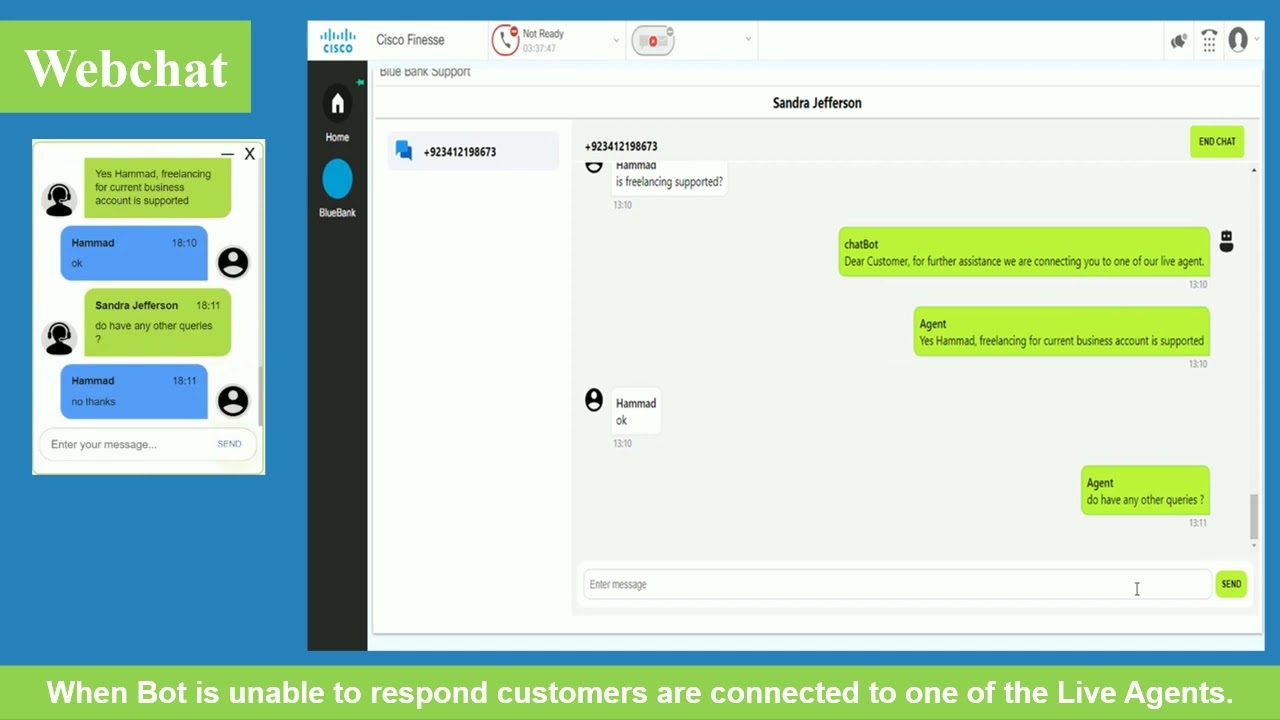Open the BlueBank gadget icon
Image resolution: width=1280 pixels, height=720 pixels.
pos(337,180)
